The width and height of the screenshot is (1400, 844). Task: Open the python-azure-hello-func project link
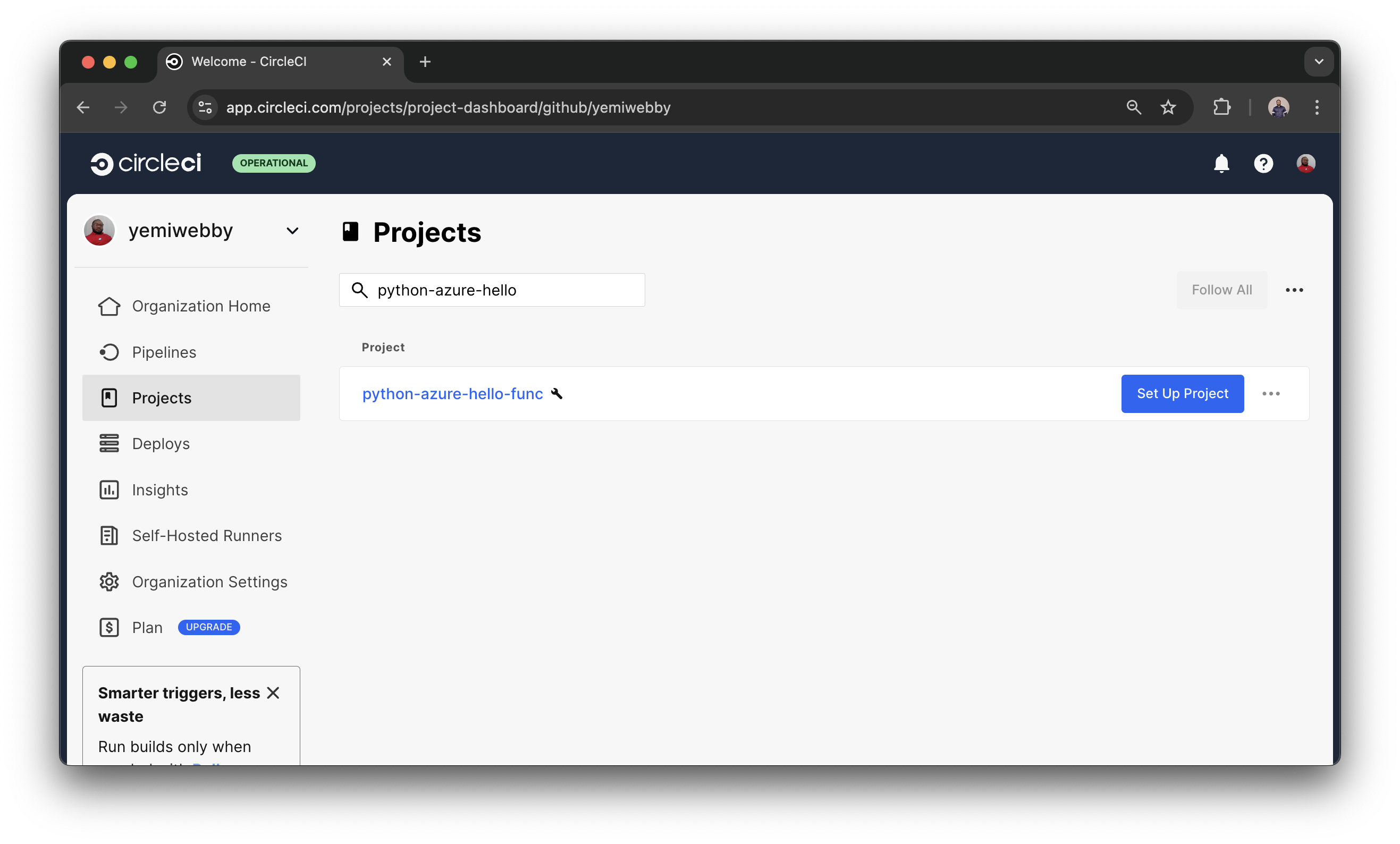coord(453,394)
